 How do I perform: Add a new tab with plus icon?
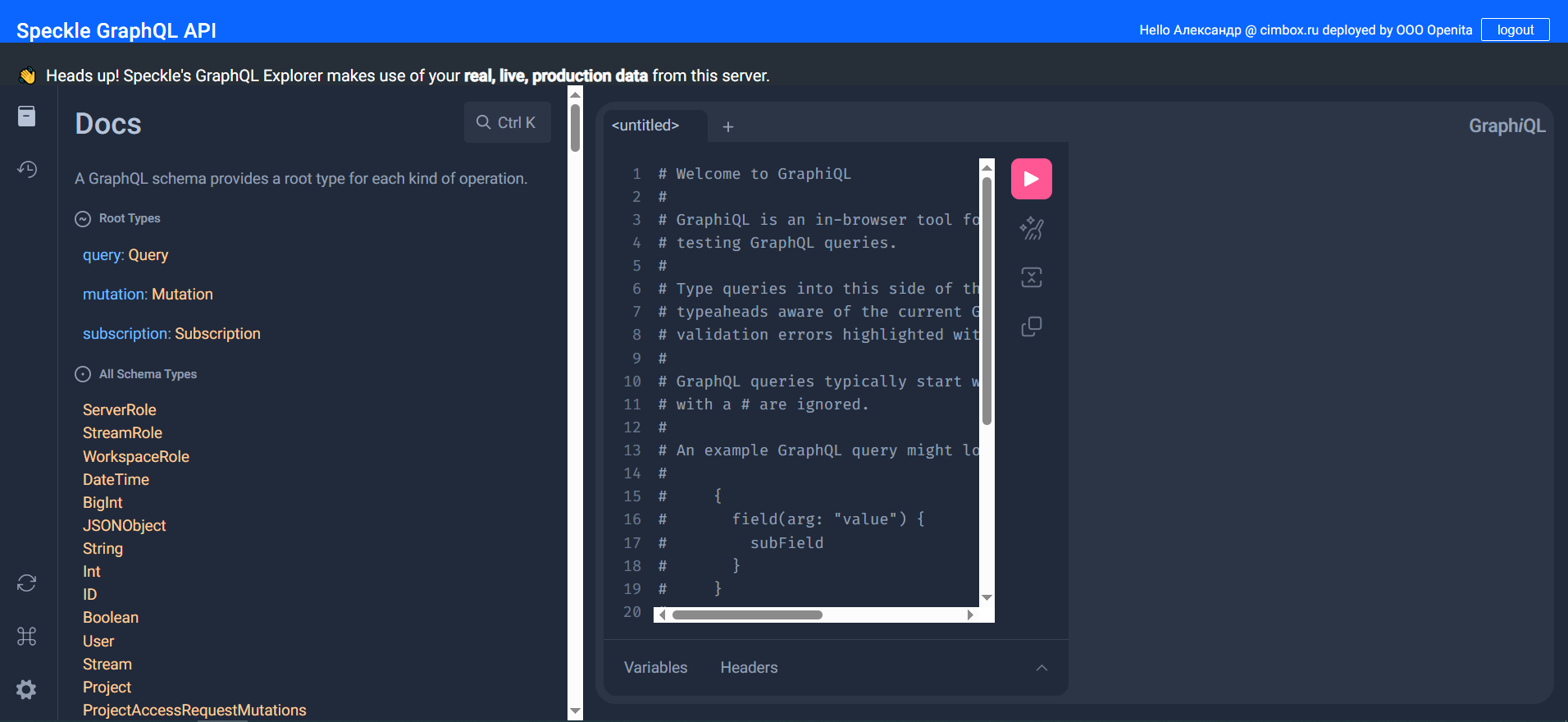click(727, 126)
